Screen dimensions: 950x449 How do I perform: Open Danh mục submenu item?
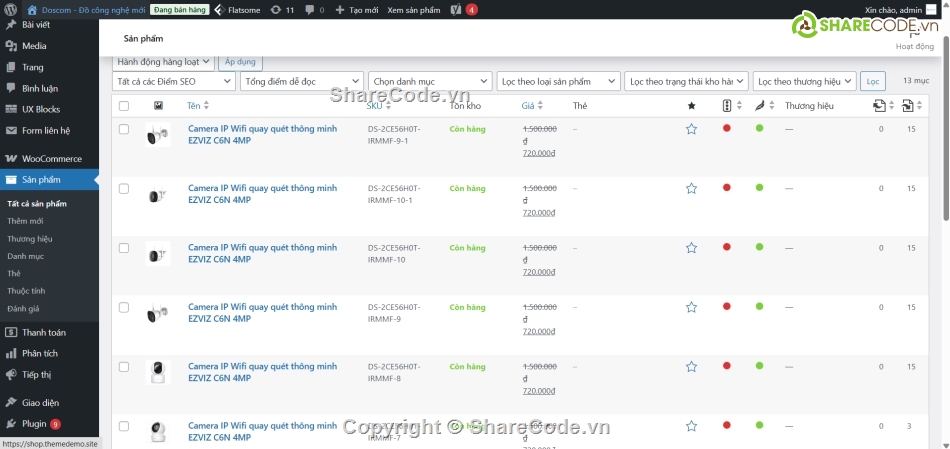(25, 256)
